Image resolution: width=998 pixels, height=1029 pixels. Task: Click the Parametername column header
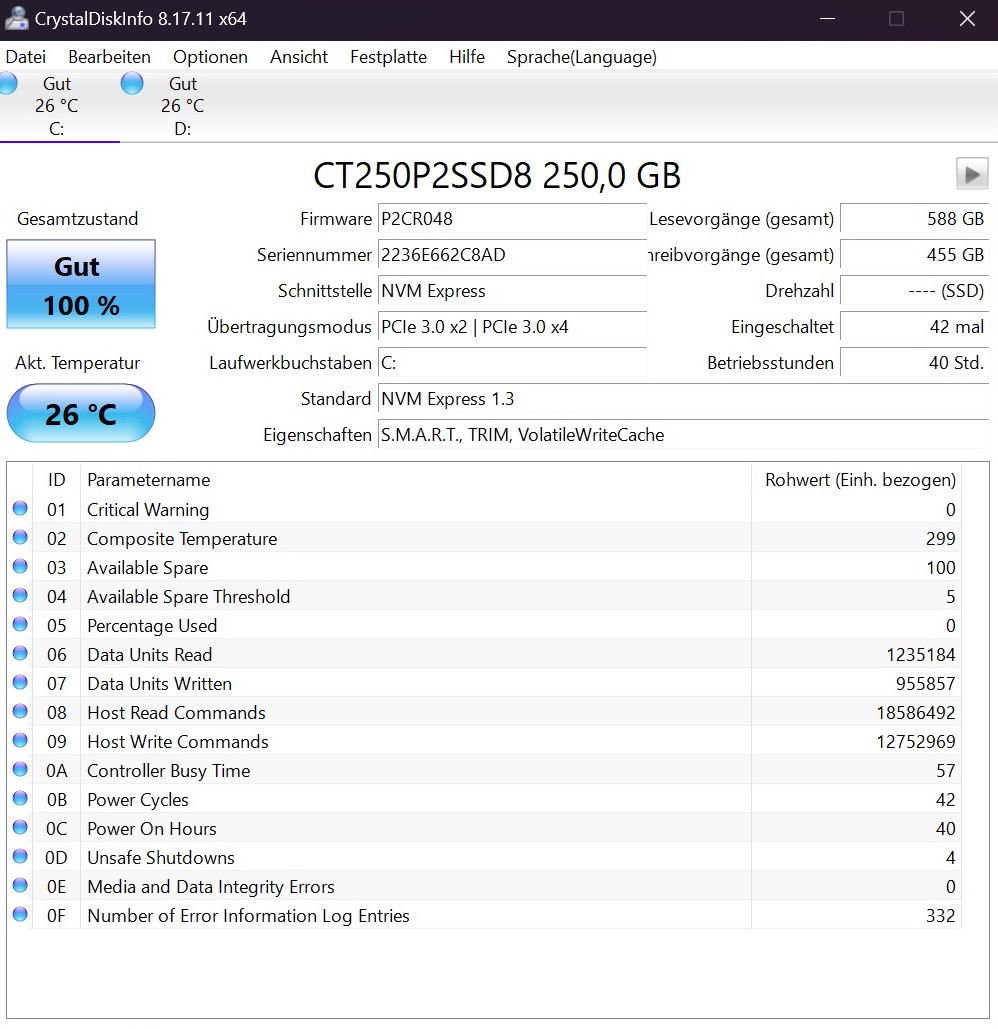(x=415, y=480)
